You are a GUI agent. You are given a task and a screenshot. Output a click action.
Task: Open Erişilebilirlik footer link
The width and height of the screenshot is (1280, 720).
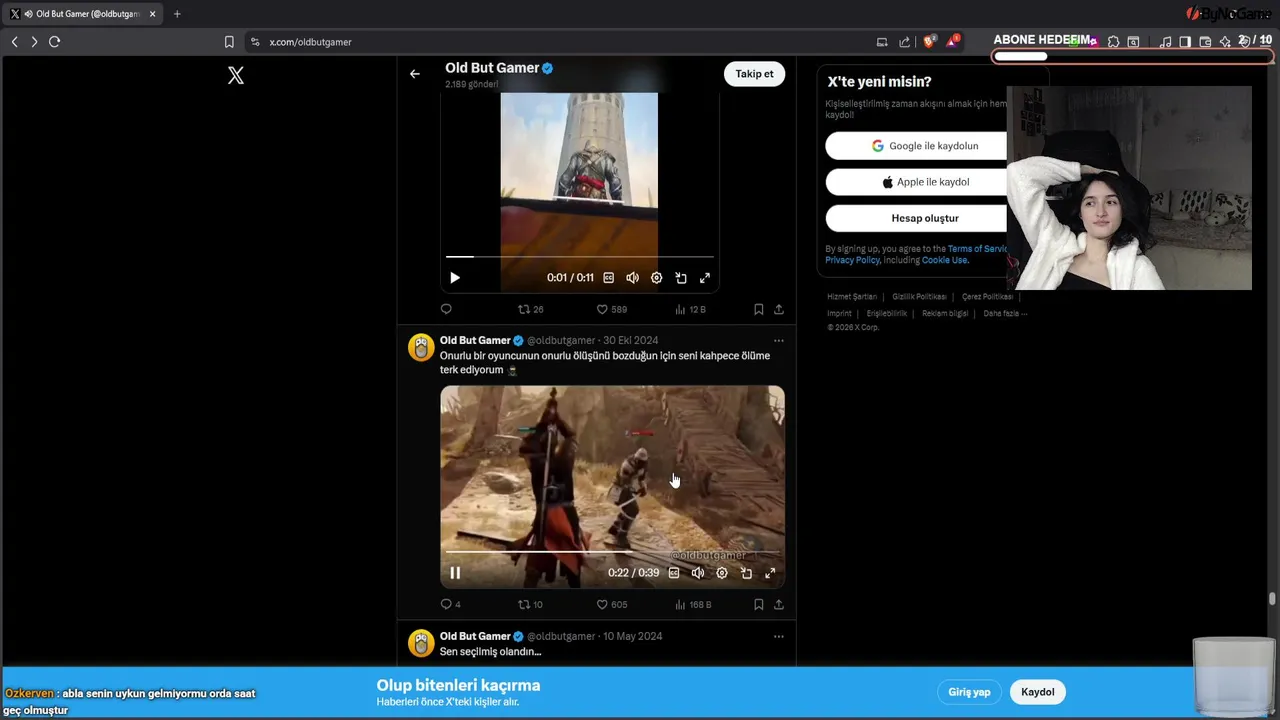887,313
